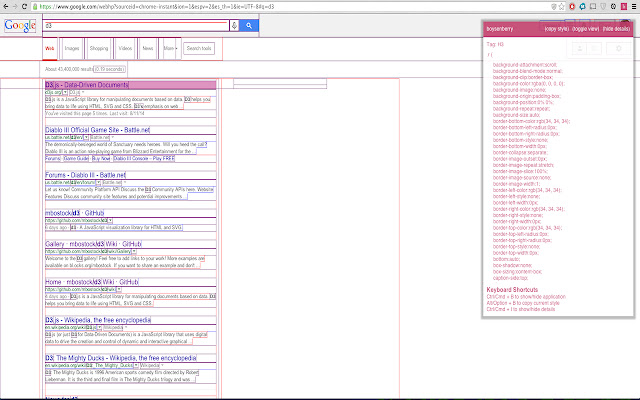Click the background-blend-mode:normal property line
Image resolution: width=640 pixels, height=400 pixels.
[527, 71]
